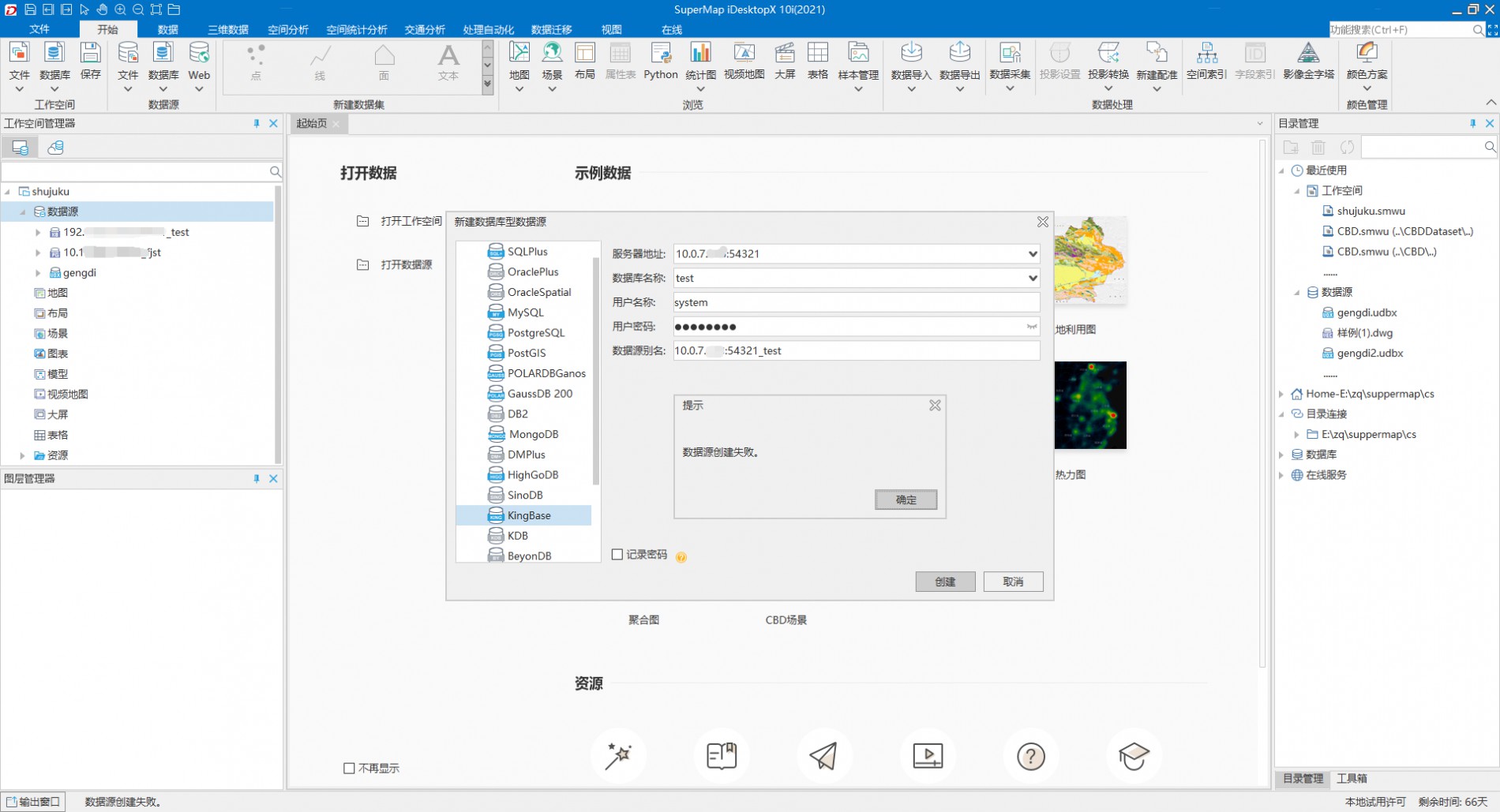
Task: Confirm error with OK (确定) button
Action: point(906,500)
